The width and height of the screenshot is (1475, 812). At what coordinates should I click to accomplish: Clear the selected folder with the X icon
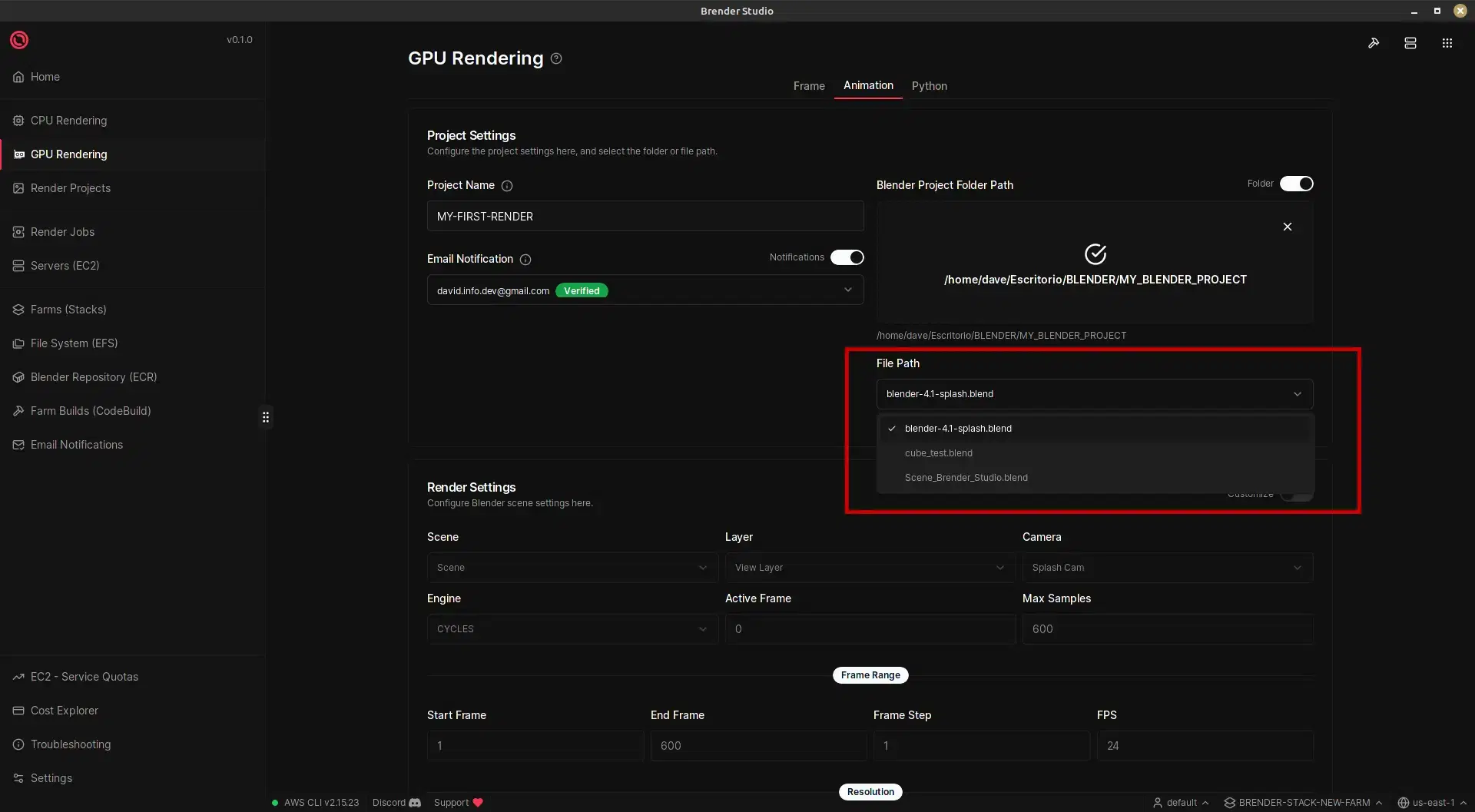(x=1287, y=227)
